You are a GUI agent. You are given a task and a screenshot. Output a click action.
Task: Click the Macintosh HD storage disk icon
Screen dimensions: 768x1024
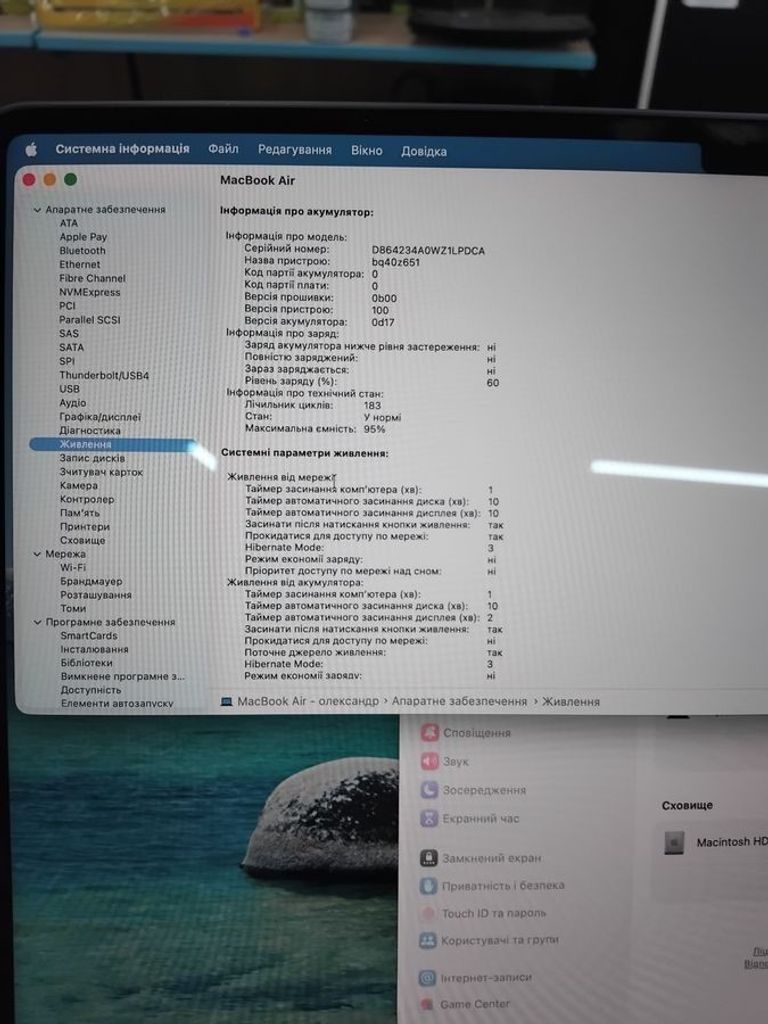coord(674,842)
